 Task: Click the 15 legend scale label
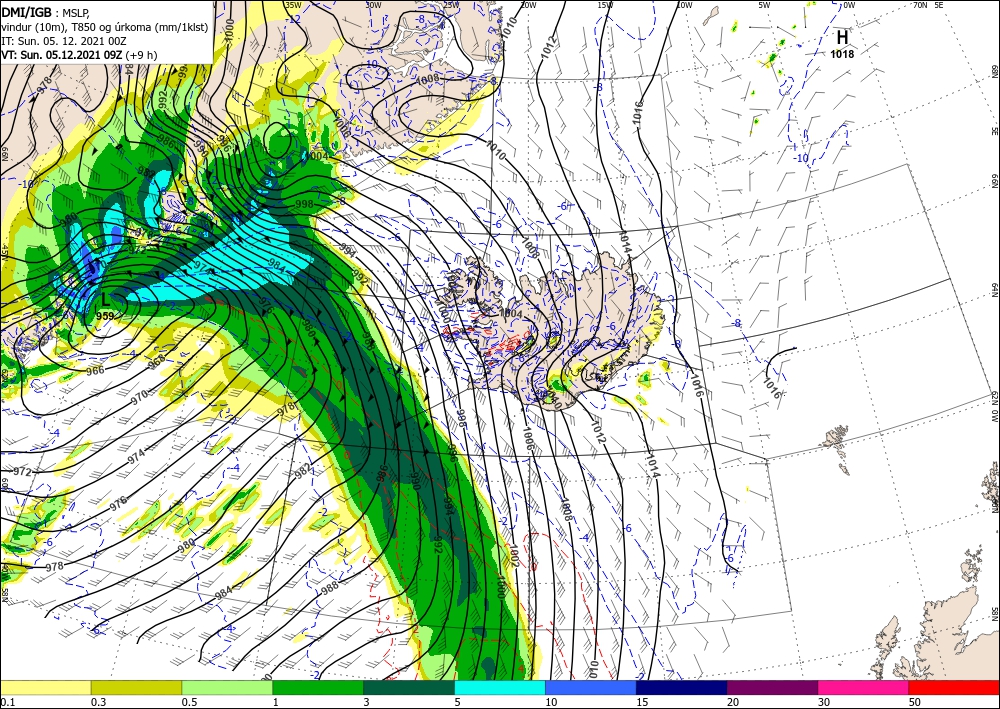[x=642, y=702]
